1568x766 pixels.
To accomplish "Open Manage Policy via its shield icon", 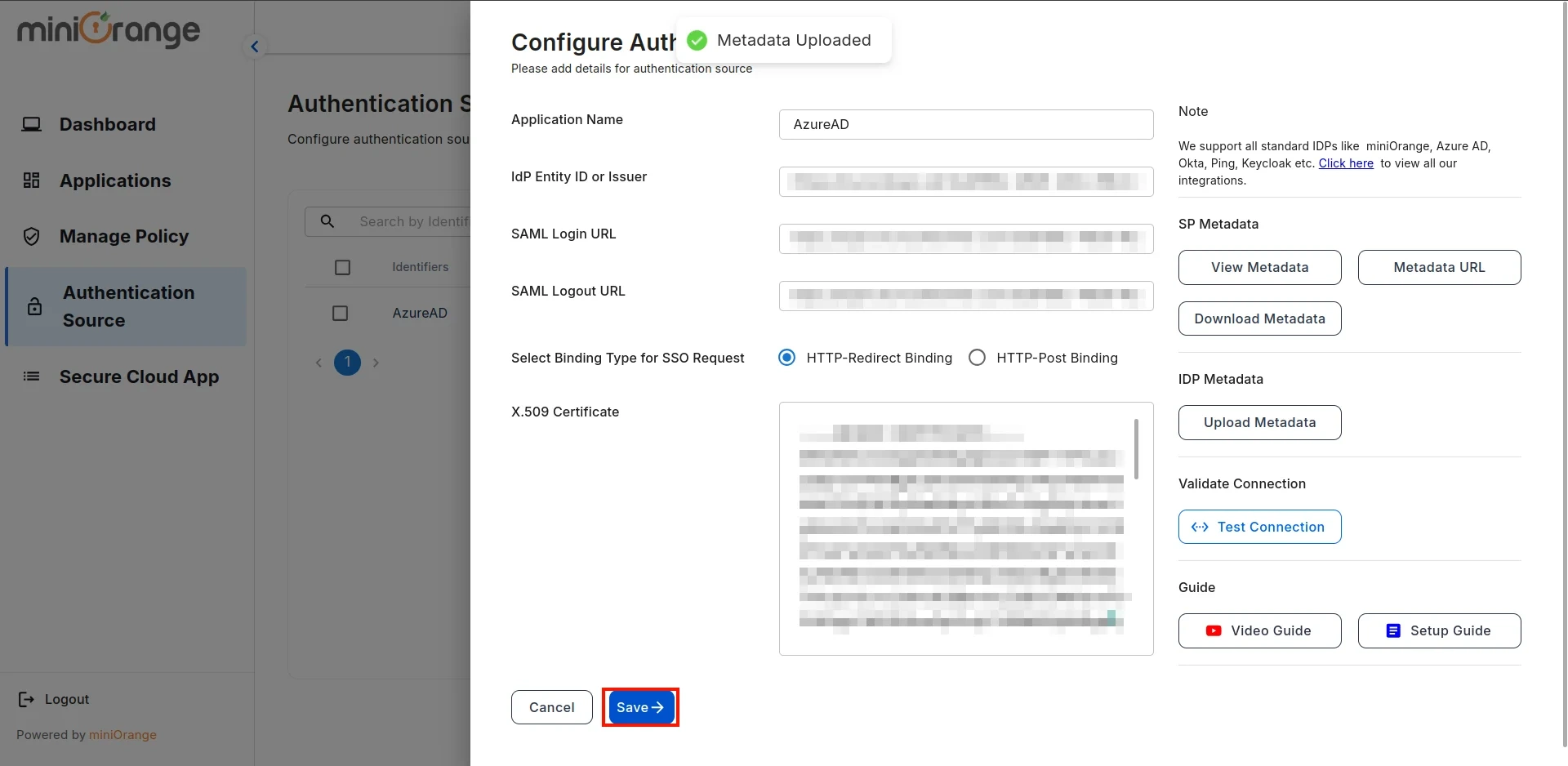I will [x=32, y=236].
